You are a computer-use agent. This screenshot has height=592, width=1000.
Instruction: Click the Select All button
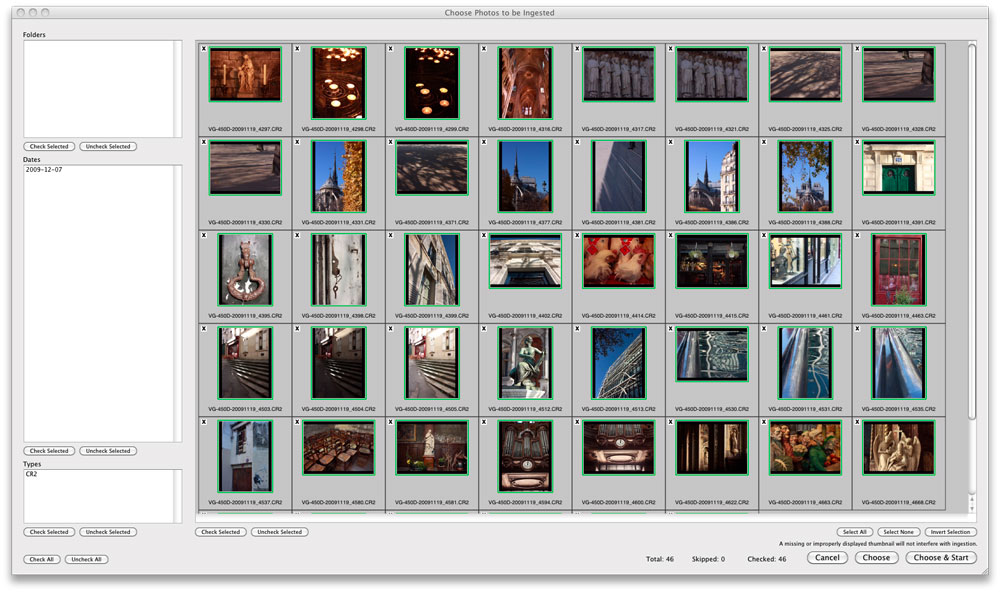click(x=855, y=532)
